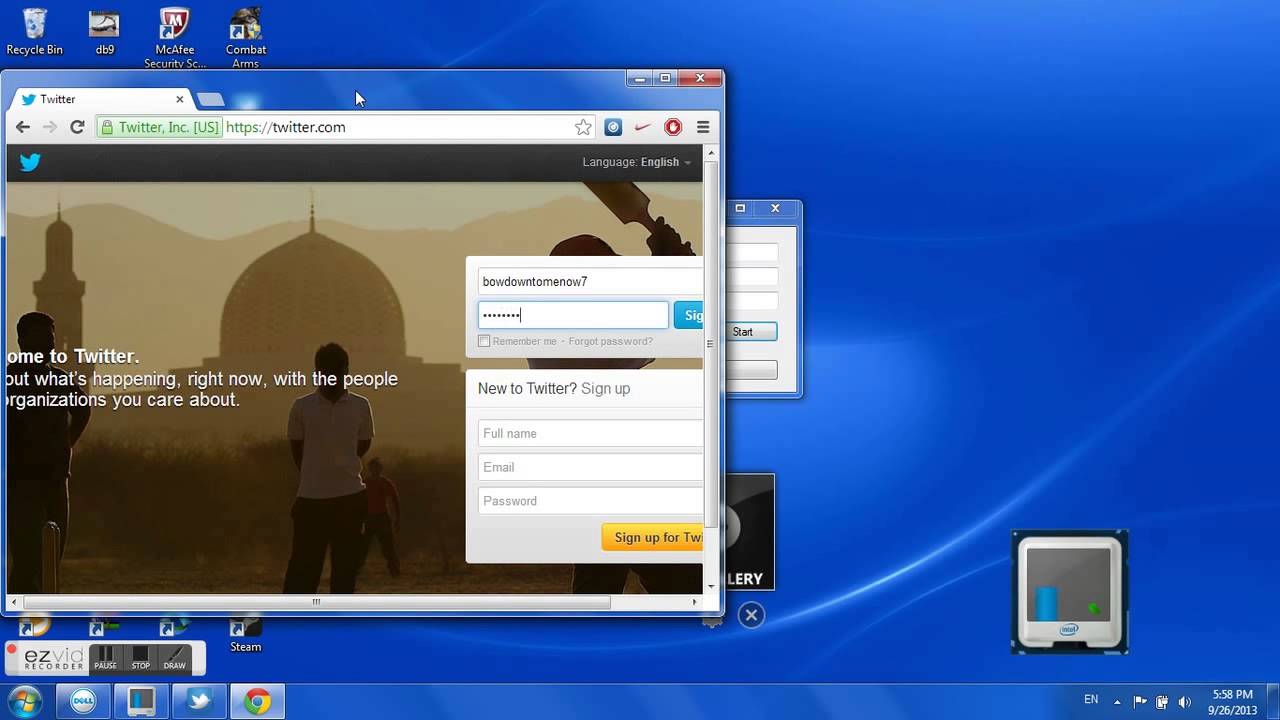This screenshot has height=720, width=1280.
Task: Click the green Twitter, Inc. security badge
Action: [x=160, y=127]
